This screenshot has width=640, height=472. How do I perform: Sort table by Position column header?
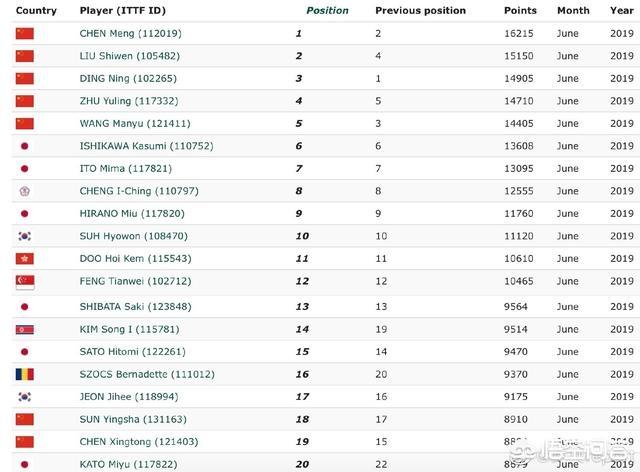click(327, 11)
